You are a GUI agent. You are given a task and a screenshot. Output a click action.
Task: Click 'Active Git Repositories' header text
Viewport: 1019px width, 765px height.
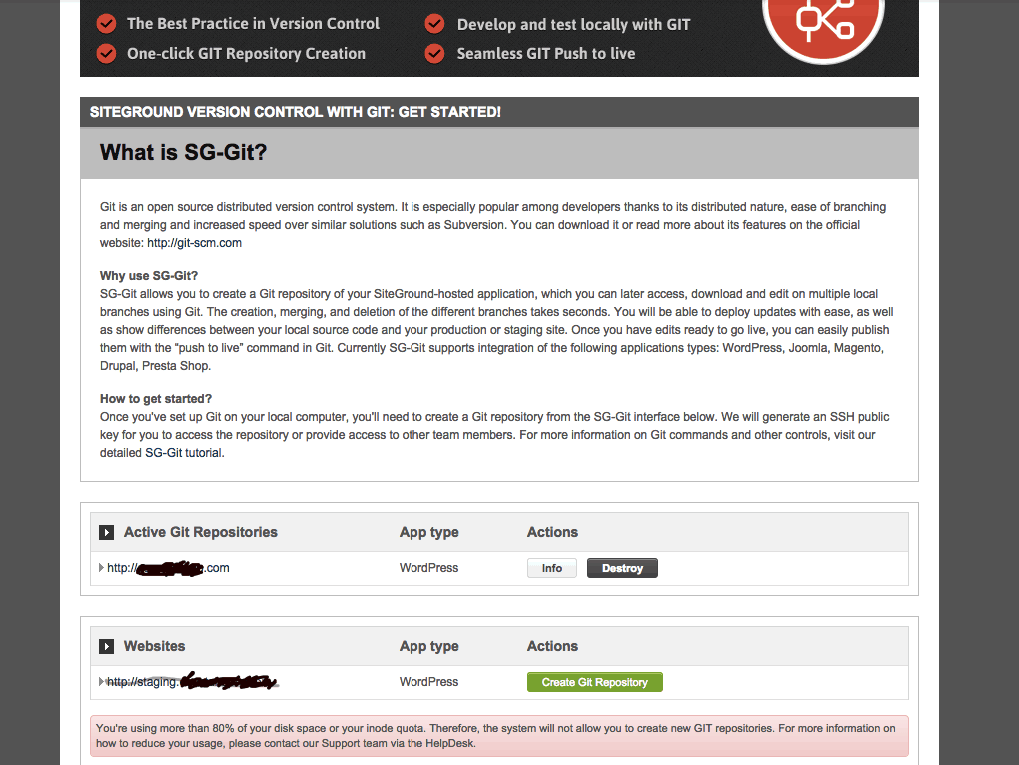pyautogui.click(x=201, y=532)
